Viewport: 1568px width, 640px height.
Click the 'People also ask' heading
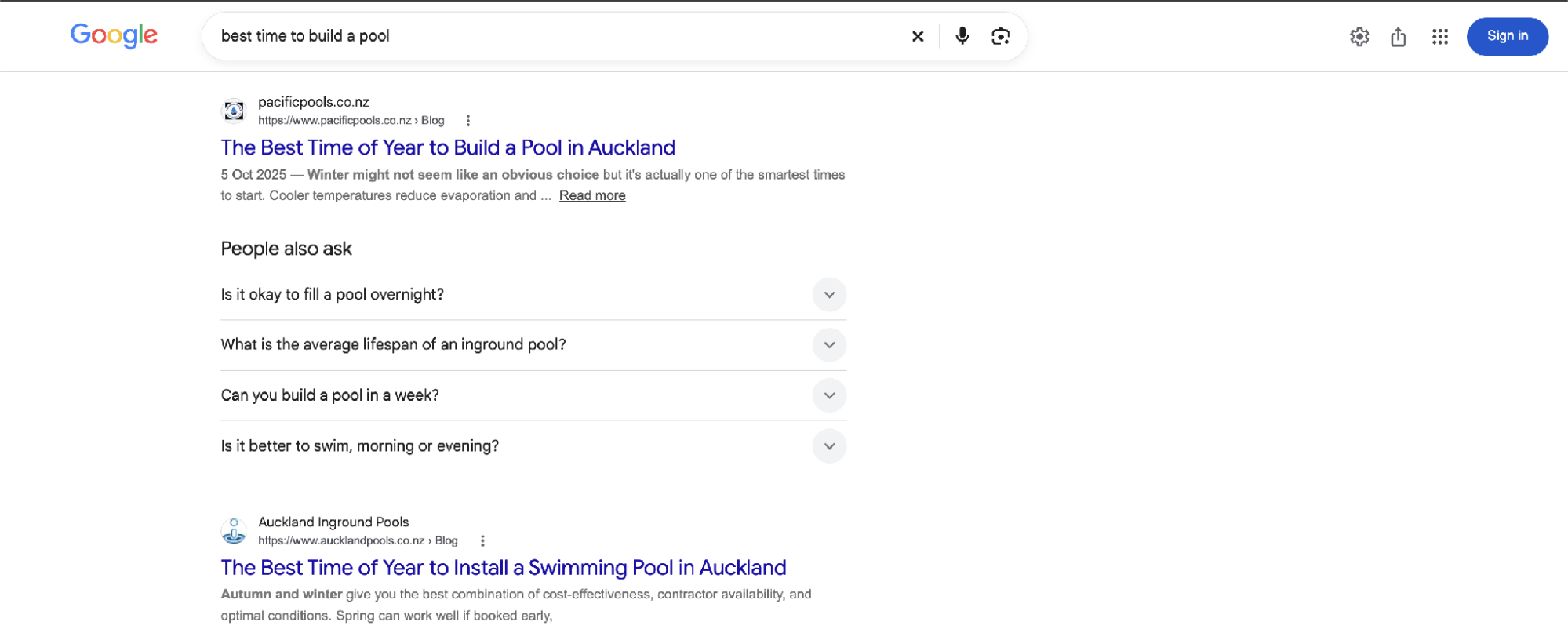(x=286, y=249)
